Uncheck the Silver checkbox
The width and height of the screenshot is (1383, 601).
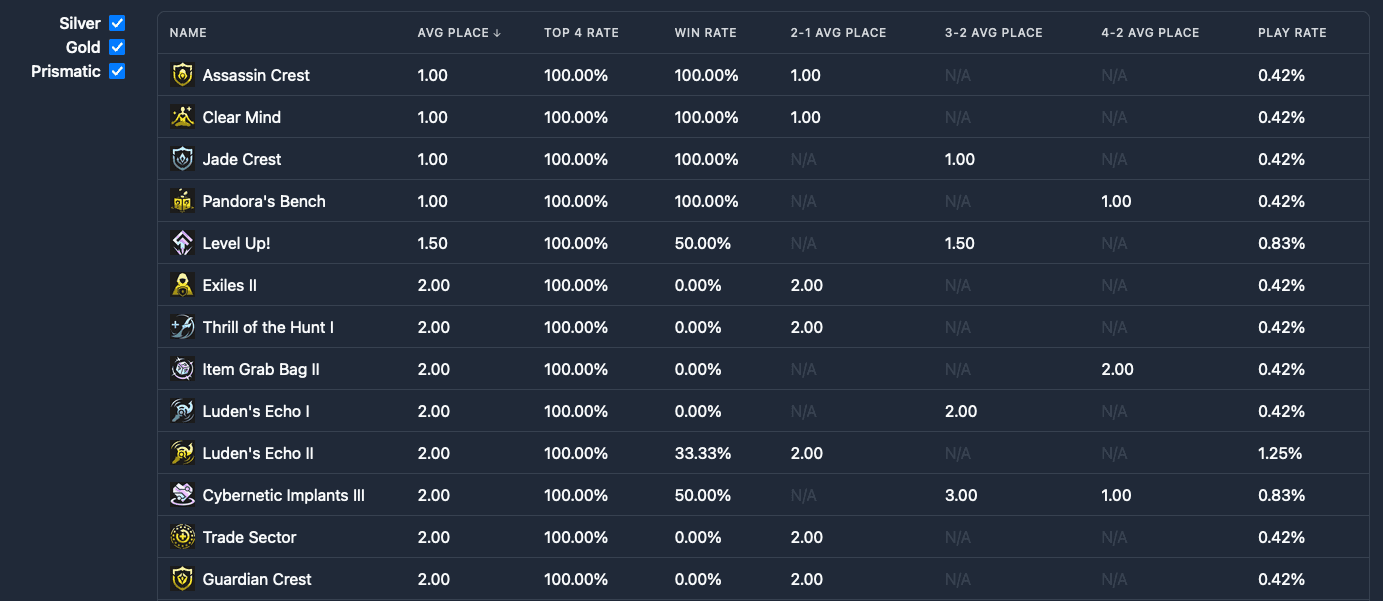pyautogui.click(x=117, y=23)
